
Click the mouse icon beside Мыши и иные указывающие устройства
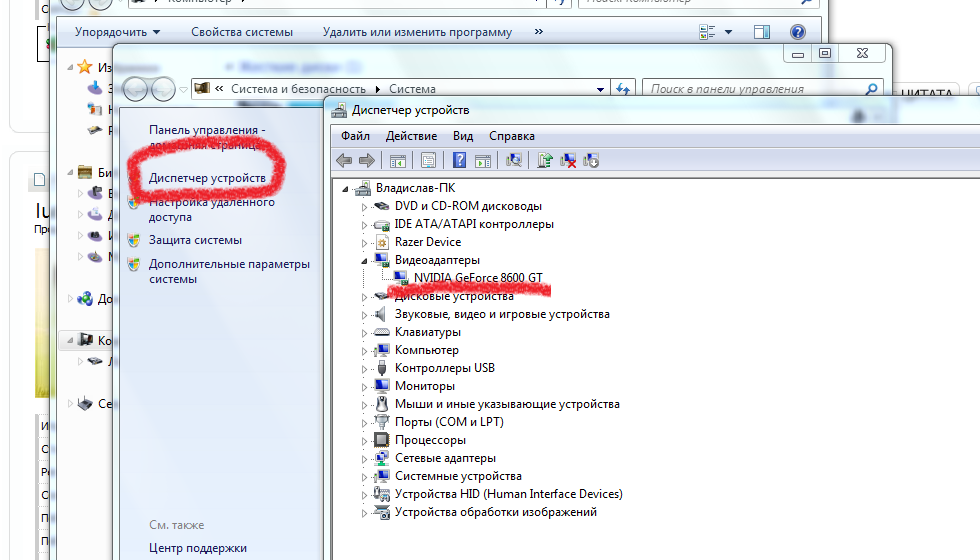382,404
